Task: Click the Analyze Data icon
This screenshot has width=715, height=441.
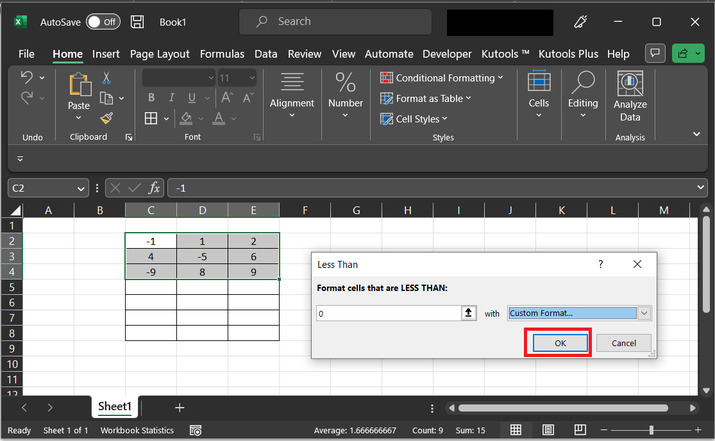Action: (629, 84)
